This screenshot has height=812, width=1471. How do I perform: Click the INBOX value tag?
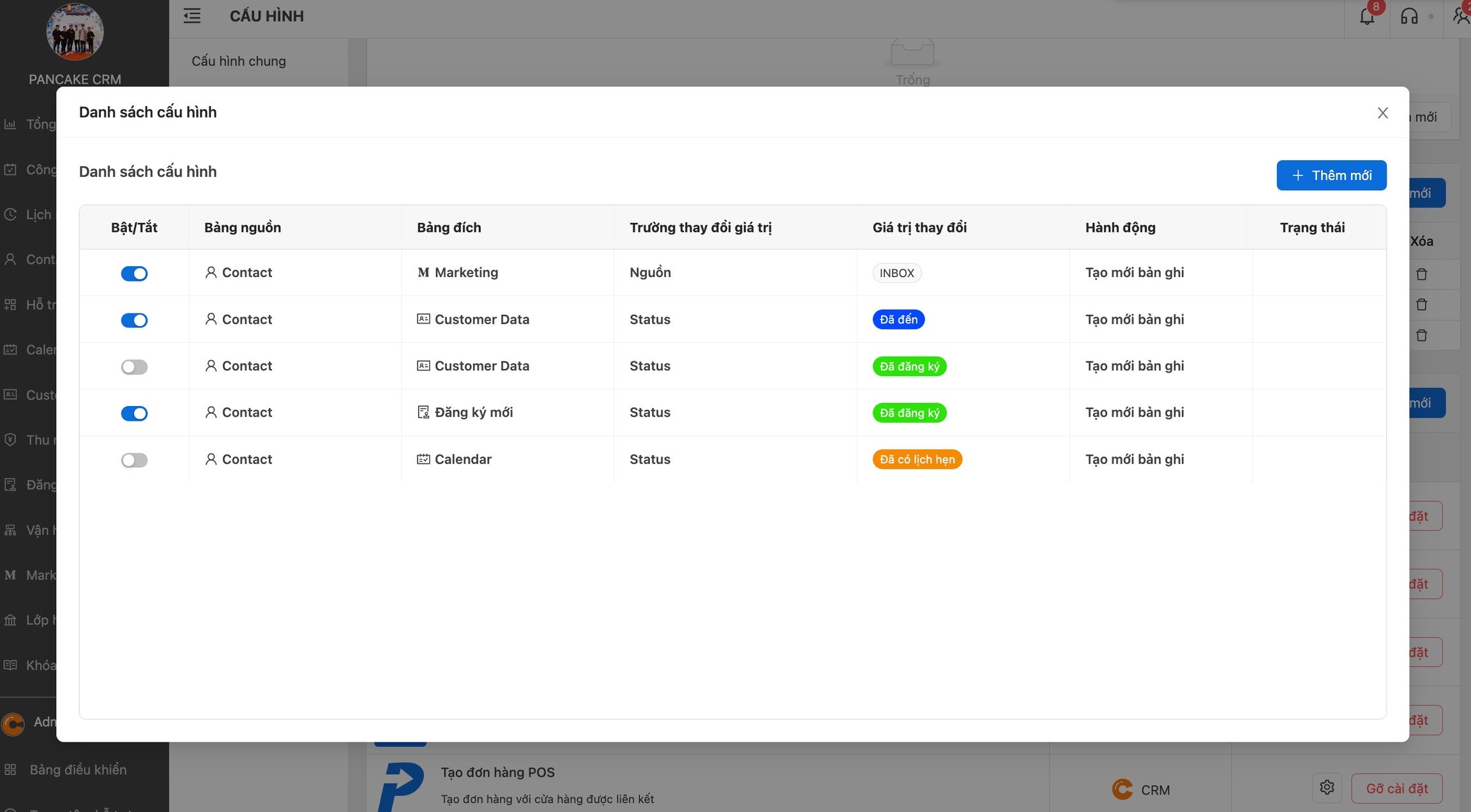896,273
